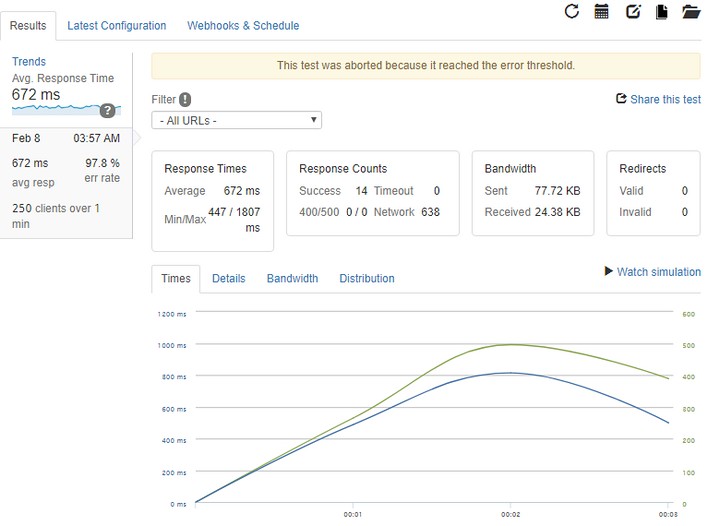
Task: Open the All URLs filter dropdown
Action: pos(236,120)
